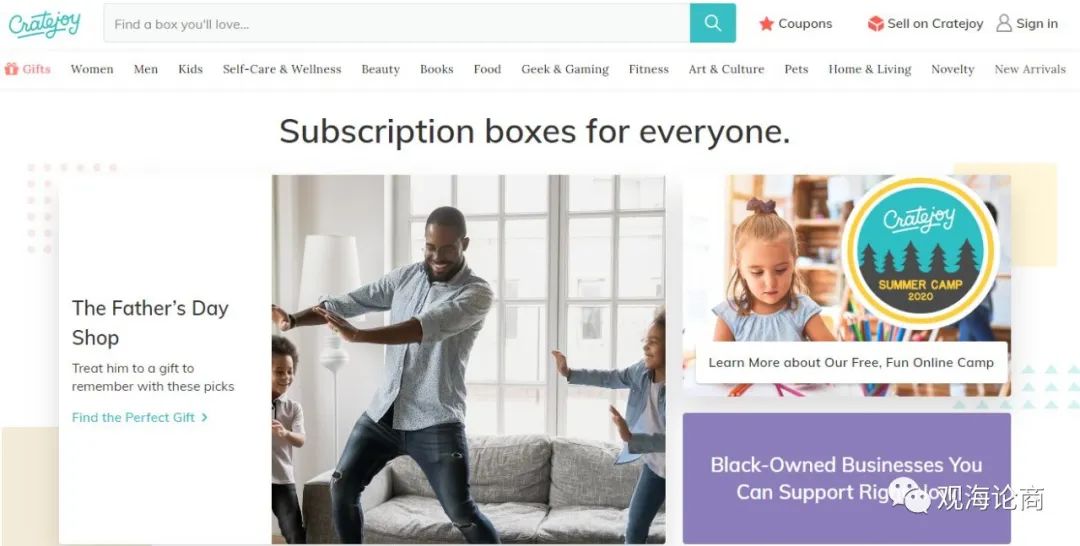Open Coupons via the red star icon
This screenshot has width=1080, height=546.
tap(766, 24)
